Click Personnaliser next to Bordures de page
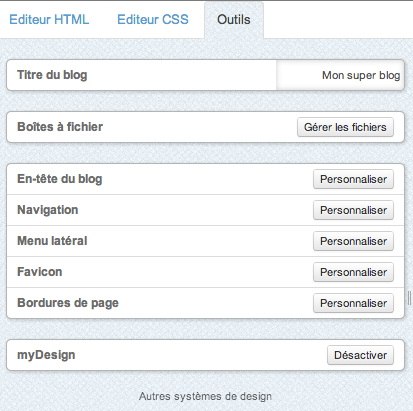This screenshot has width=413, height=411. tap(353, 303)
